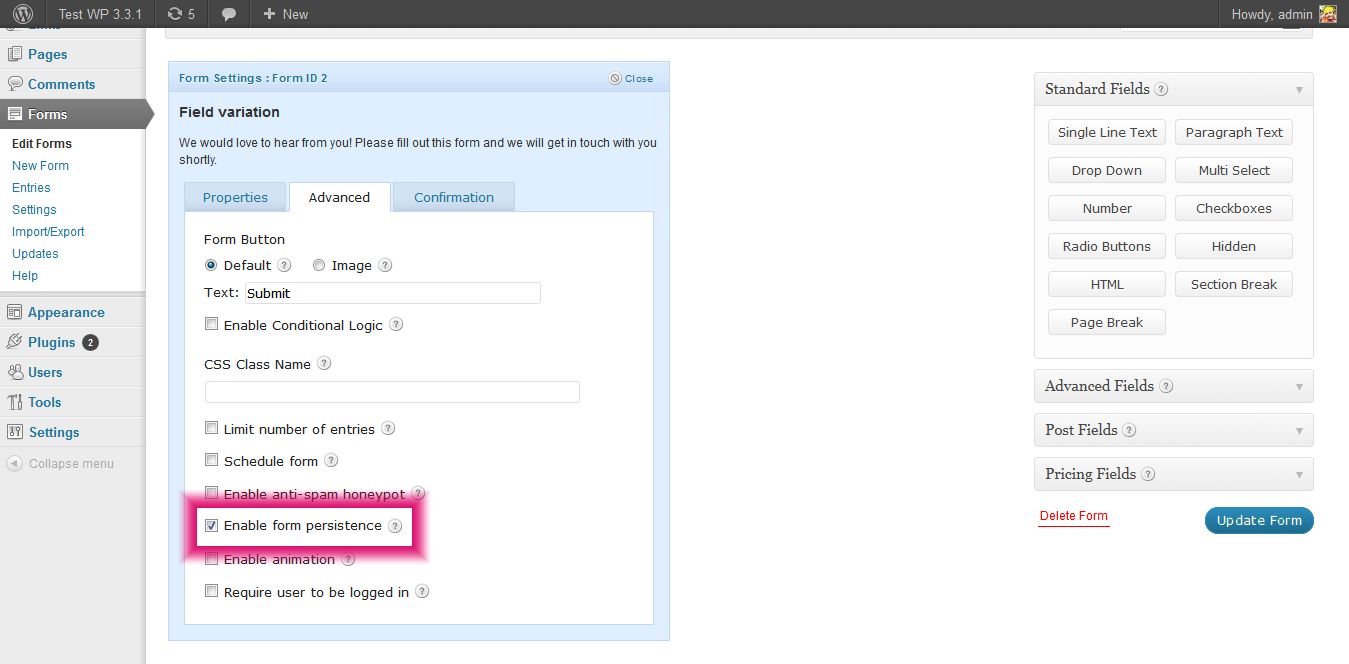Open Entries submenu item
The image size is (1349, 664).
31,188
